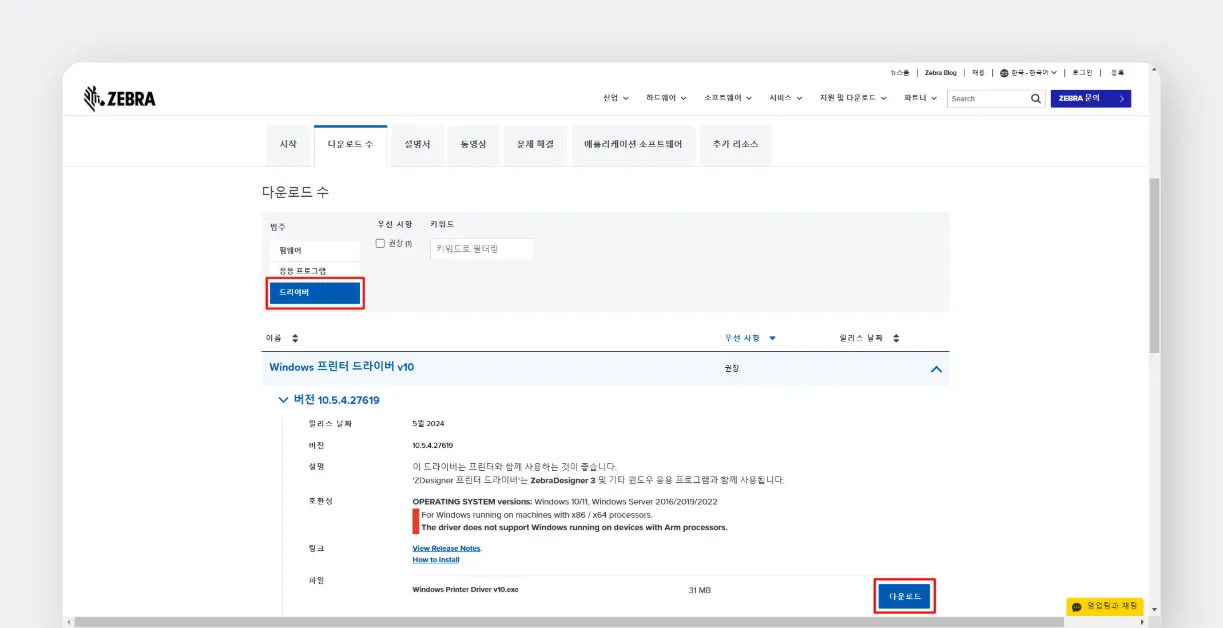Screen dimensions: 1223x628
Task: Click the 다운로드 button
Action: (905, 596)
